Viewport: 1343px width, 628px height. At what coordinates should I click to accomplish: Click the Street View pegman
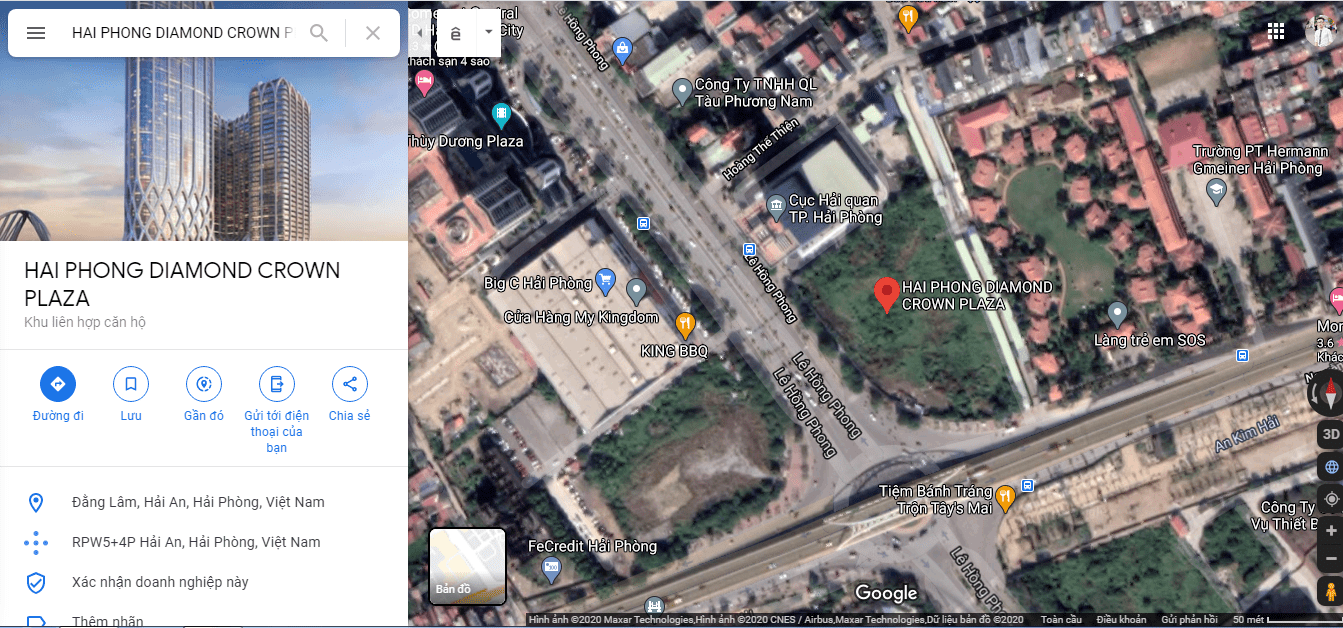coord(1331,591)
